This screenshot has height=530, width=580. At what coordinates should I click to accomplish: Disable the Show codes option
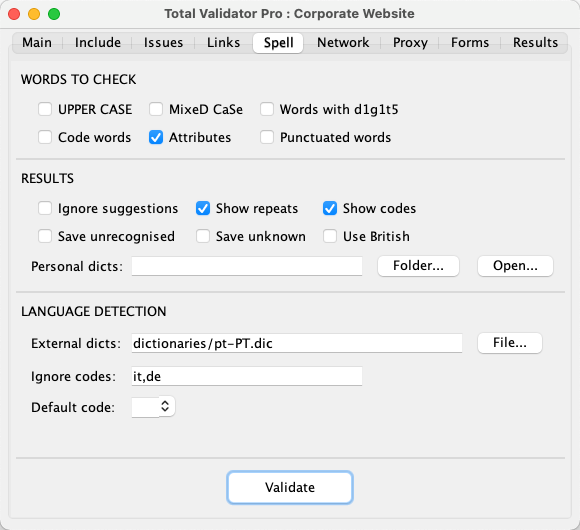tap(330, 208)
